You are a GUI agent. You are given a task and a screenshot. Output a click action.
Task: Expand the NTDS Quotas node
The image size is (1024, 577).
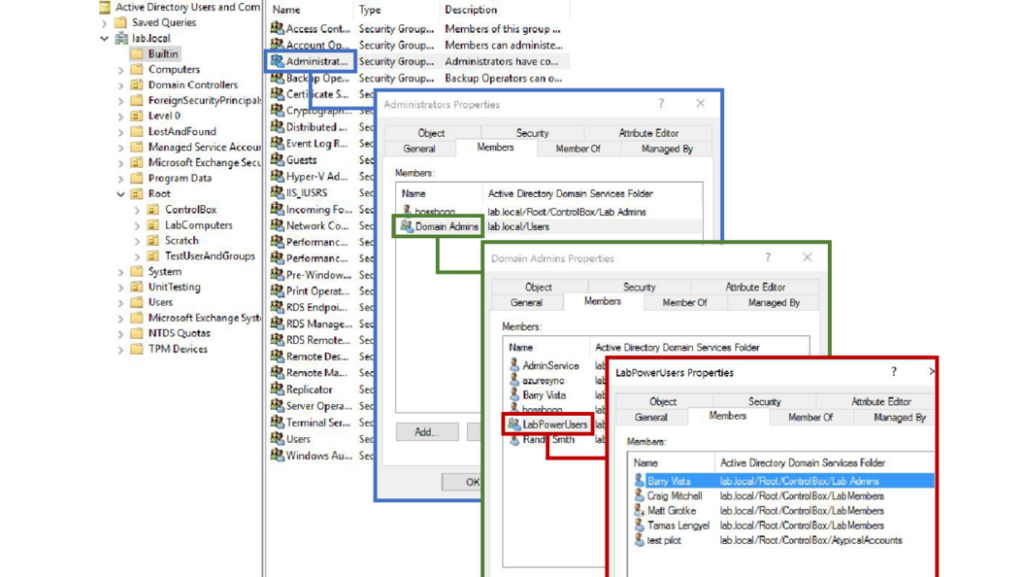[121, 334]
